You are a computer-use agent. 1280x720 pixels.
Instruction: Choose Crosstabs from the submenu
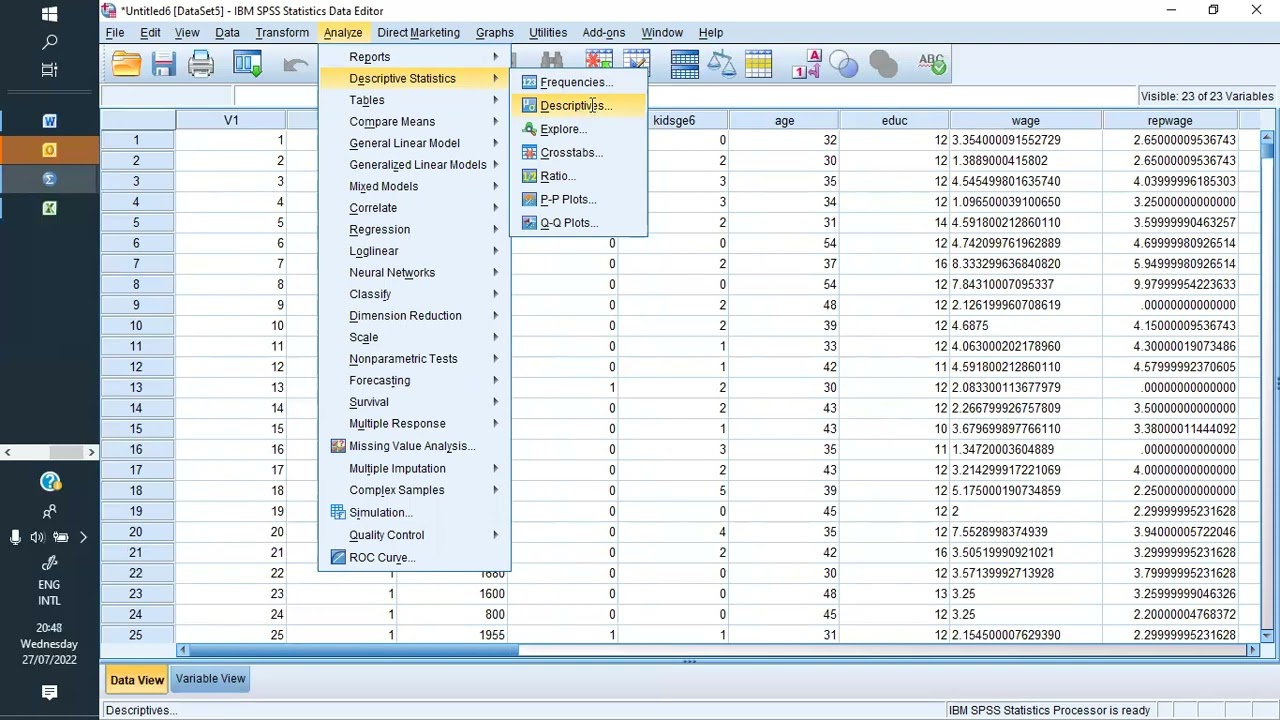pos(578,152)
